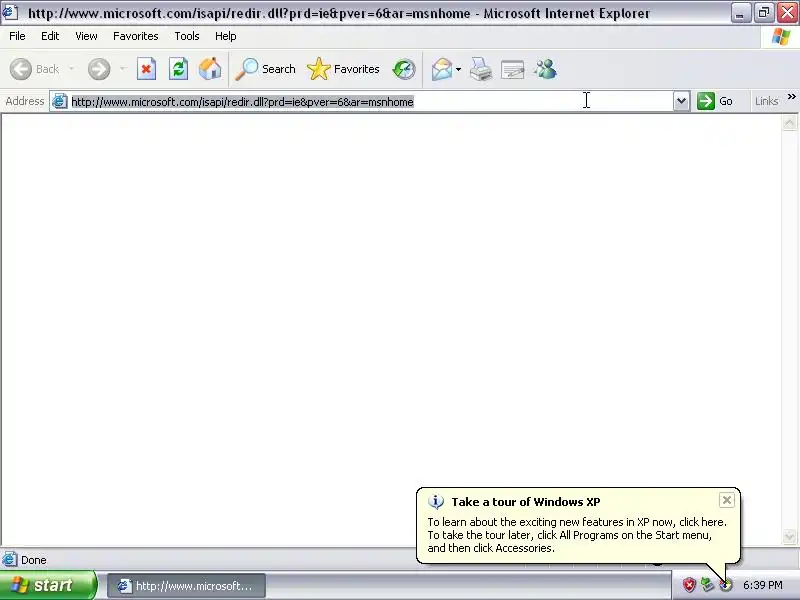800x600 pixels.
Task: Click the page icon in address bar
Action: pyautogui.click(x=60, y=101)
